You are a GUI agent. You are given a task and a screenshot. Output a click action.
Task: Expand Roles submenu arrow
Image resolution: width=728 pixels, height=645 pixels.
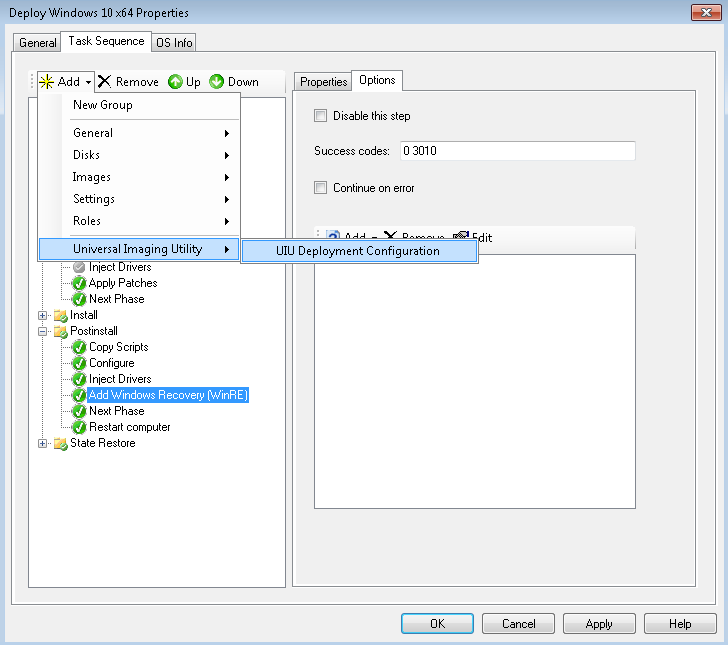(x=227, y=222)
